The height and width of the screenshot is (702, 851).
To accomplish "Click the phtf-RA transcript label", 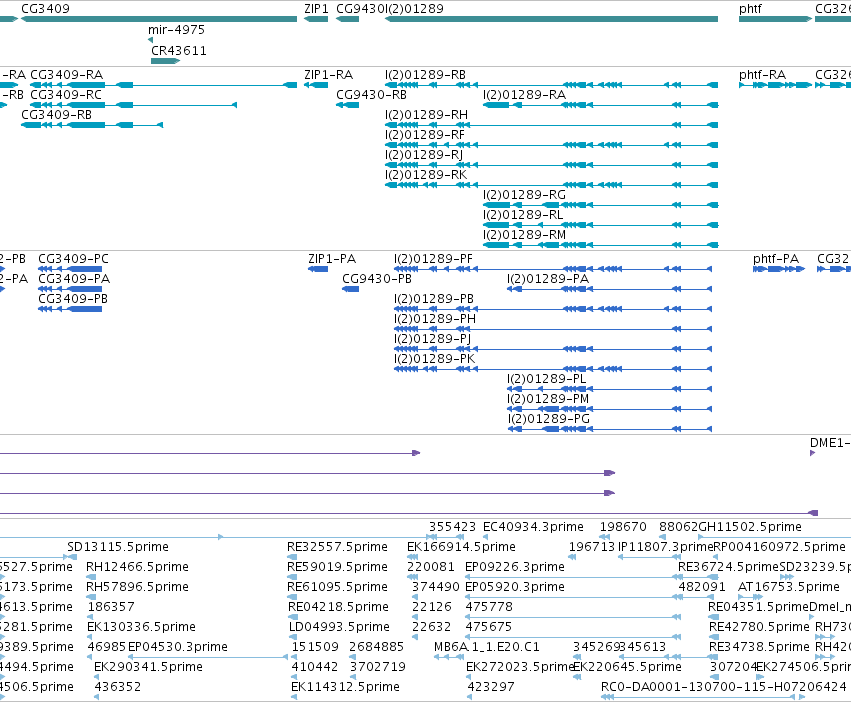I will 762,74.
